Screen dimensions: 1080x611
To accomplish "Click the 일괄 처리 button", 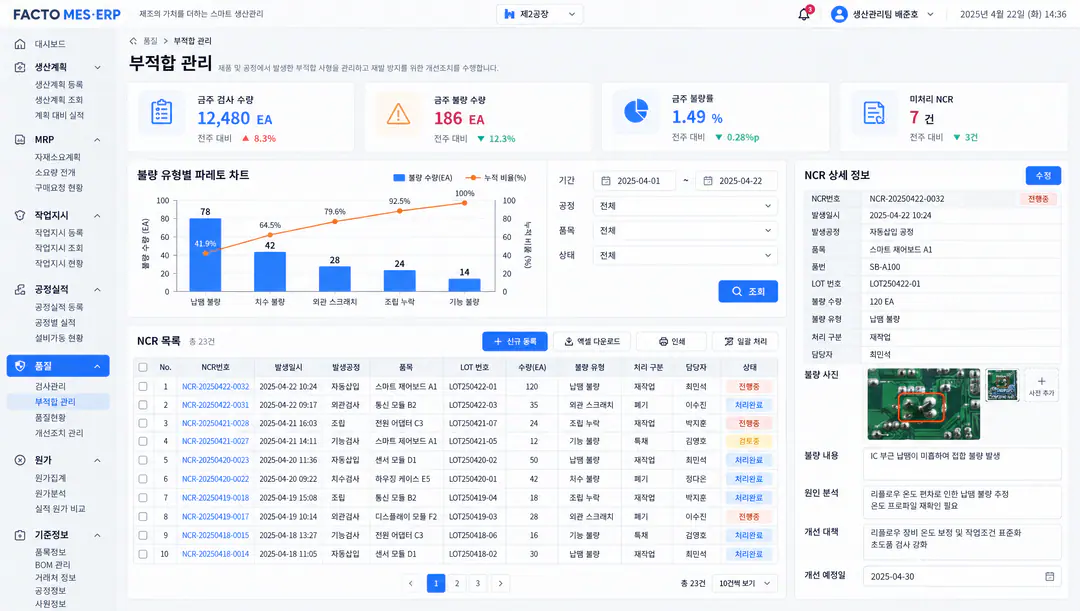I will (x=745, y=342).
